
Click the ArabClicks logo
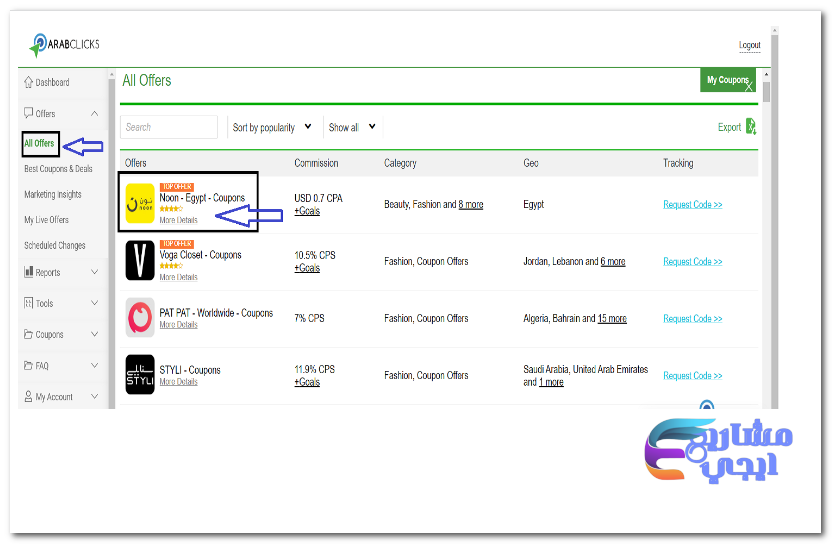point(64,45)
